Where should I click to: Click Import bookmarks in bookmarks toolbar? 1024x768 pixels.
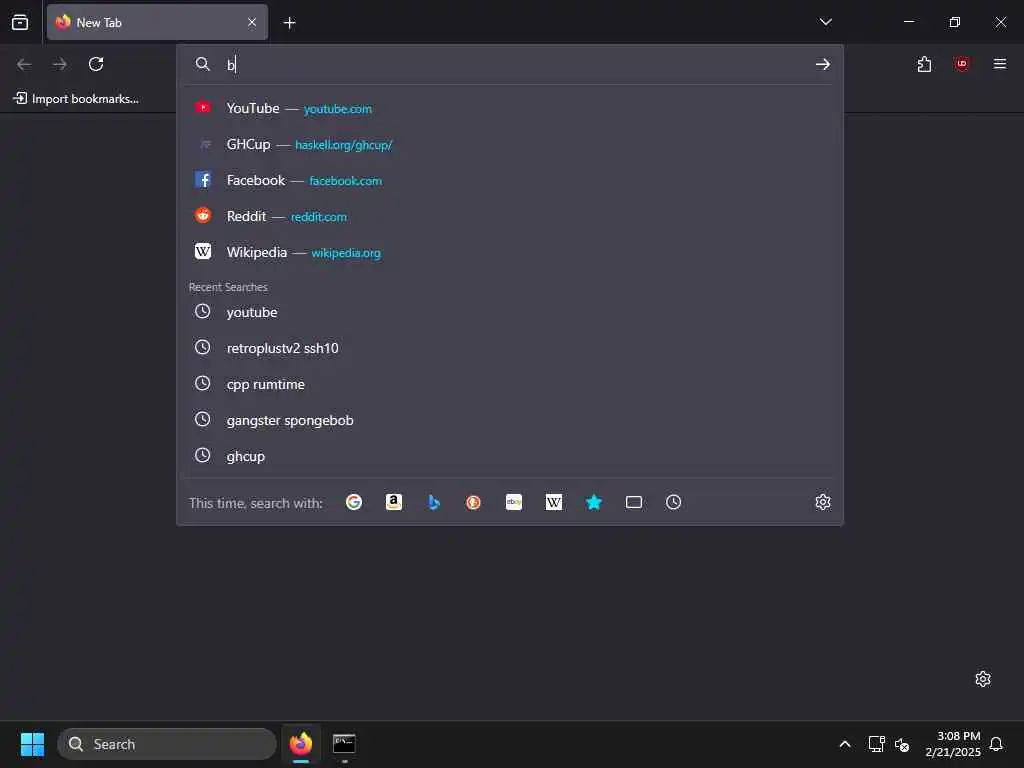(76, 99)
